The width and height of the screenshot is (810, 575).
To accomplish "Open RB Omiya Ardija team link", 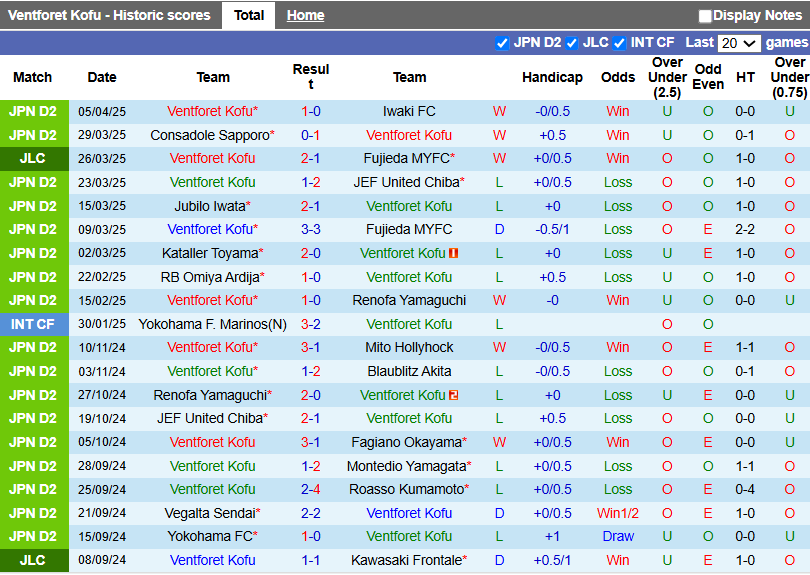I will pyautogui.click(x=212, y=277).
